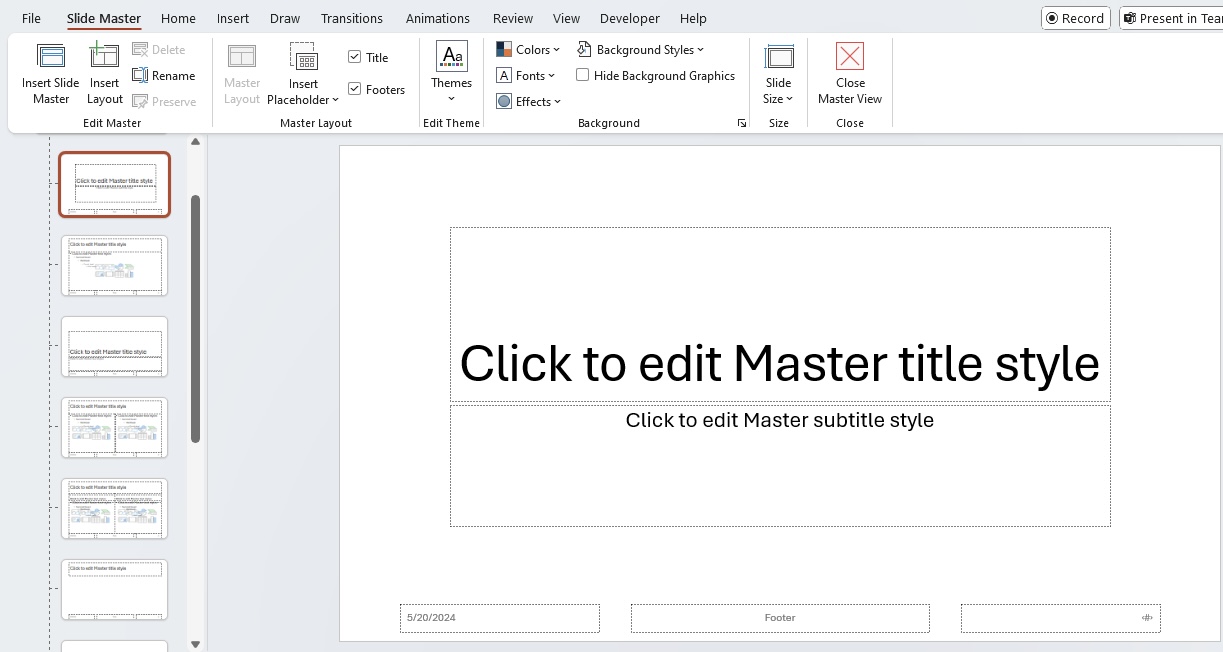
Task: Toggle the Title checkbox
Action: coord(354,57)
